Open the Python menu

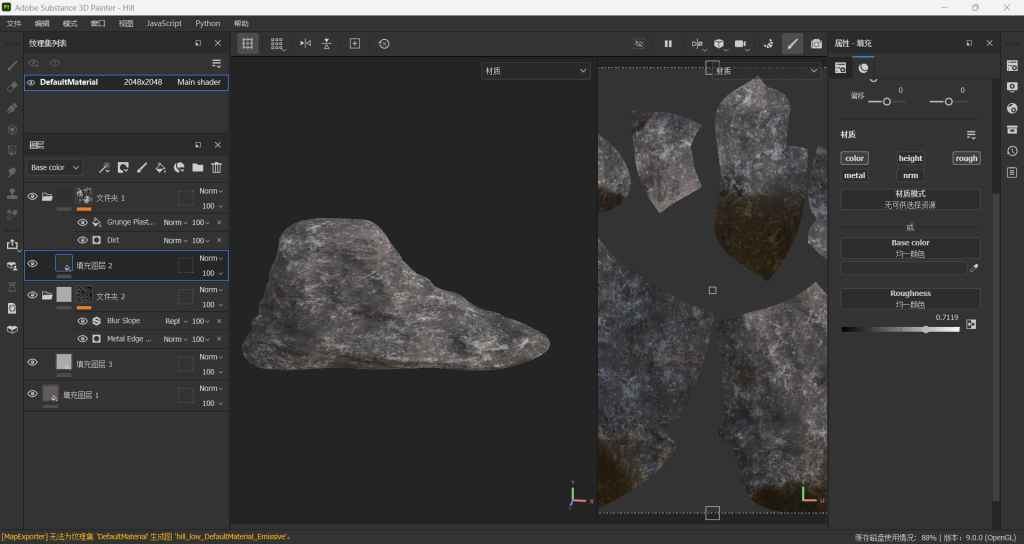click(208, 23)
